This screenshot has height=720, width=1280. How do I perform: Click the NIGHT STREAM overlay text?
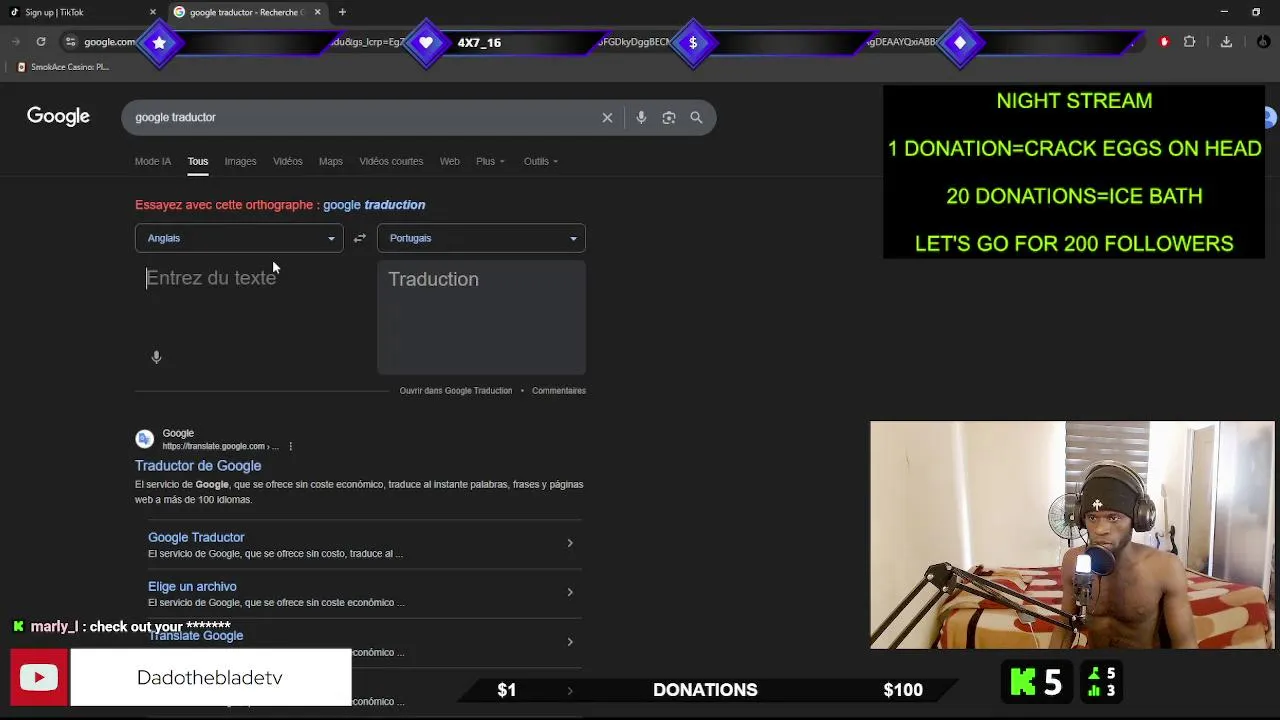tap(1074, 101)
